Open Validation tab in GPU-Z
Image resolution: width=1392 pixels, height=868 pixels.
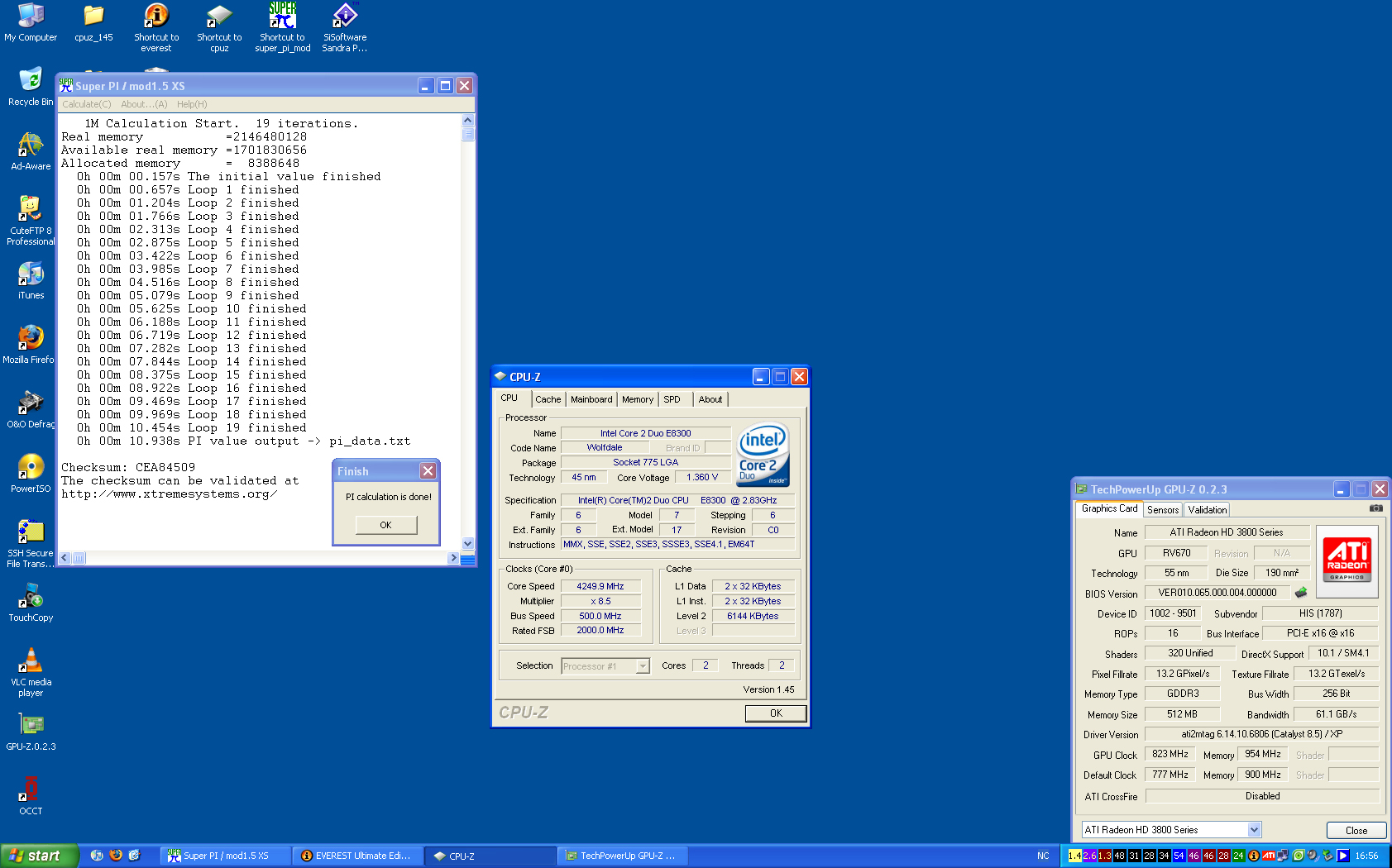tap(1208, 510)
